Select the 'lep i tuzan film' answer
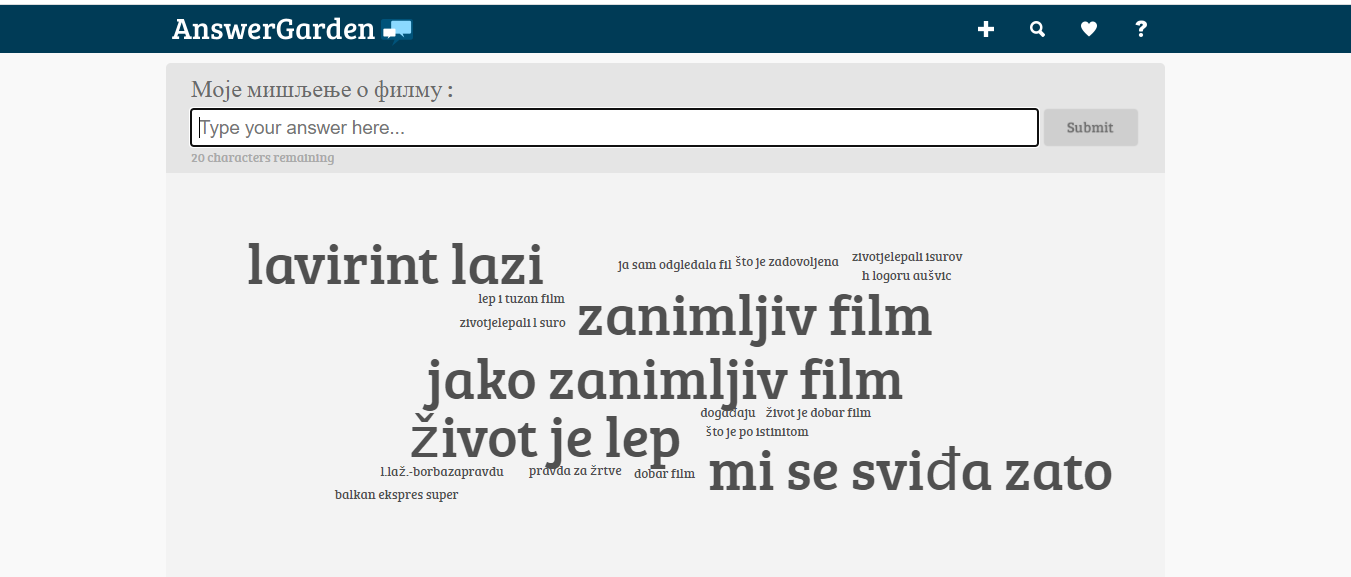Viewport: 1351px width, 577px height. (521, 299)
